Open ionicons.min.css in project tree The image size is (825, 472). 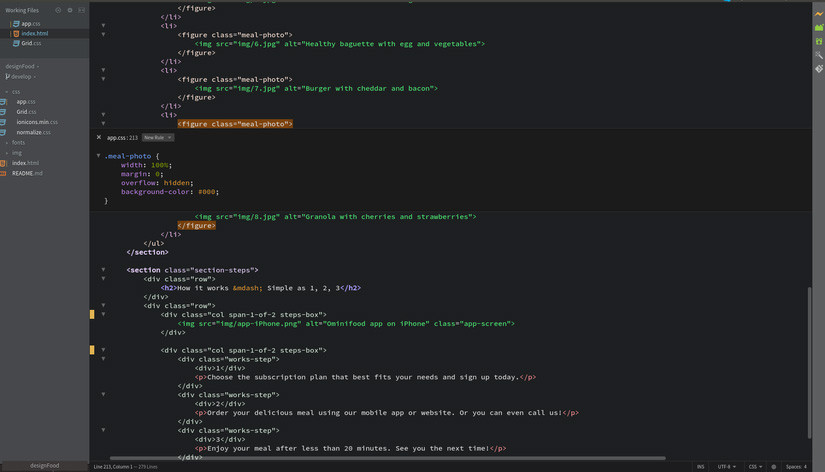tap(37, 122)
